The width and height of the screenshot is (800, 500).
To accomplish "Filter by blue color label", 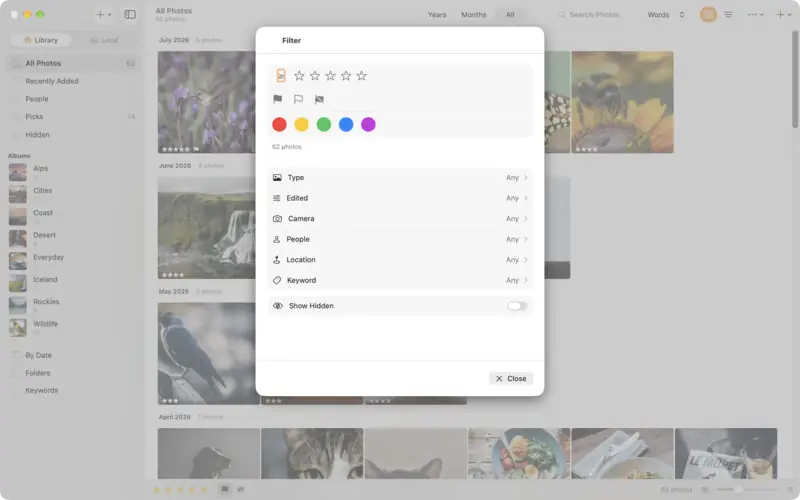I will pyautogui.click(x=346, y=124).
